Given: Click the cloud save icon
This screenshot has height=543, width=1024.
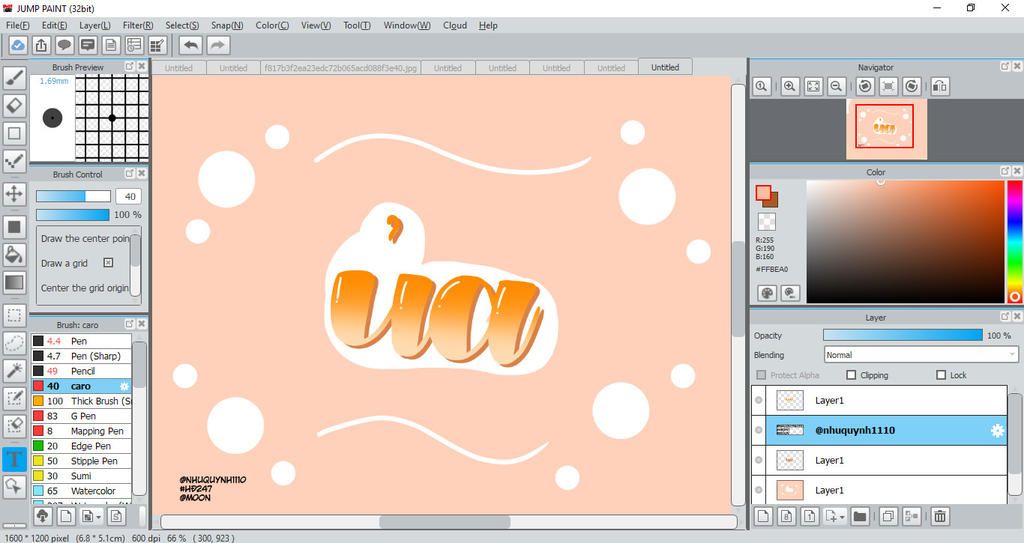Looking at the screenshot, I should tap(18, 45).
